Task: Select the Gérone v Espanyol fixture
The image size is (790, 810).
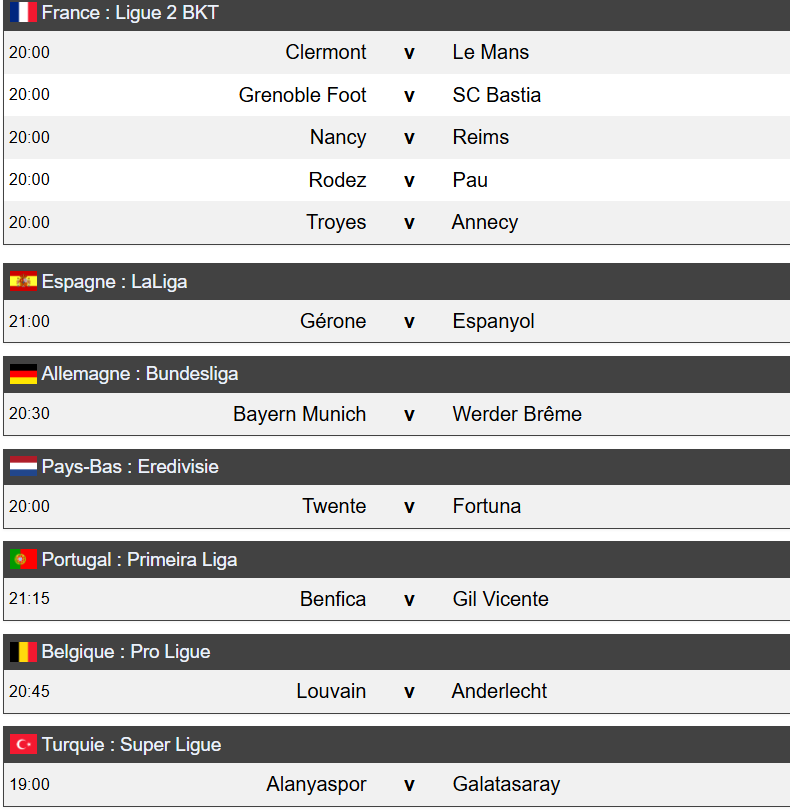Action: [x=408, y=321]
